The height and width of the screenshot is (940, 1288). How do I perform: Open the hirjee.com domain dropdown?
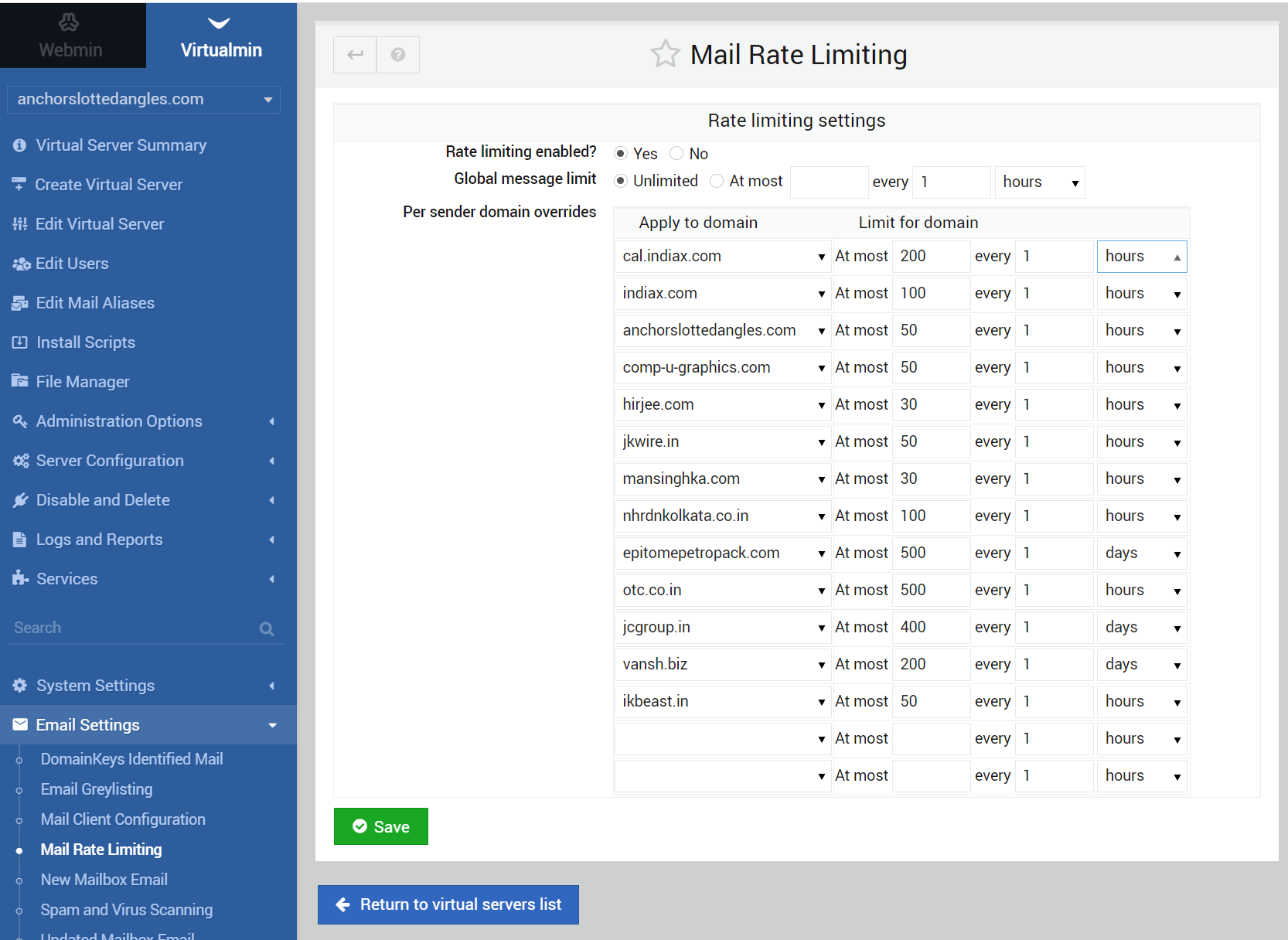click(x=723, y=405)
